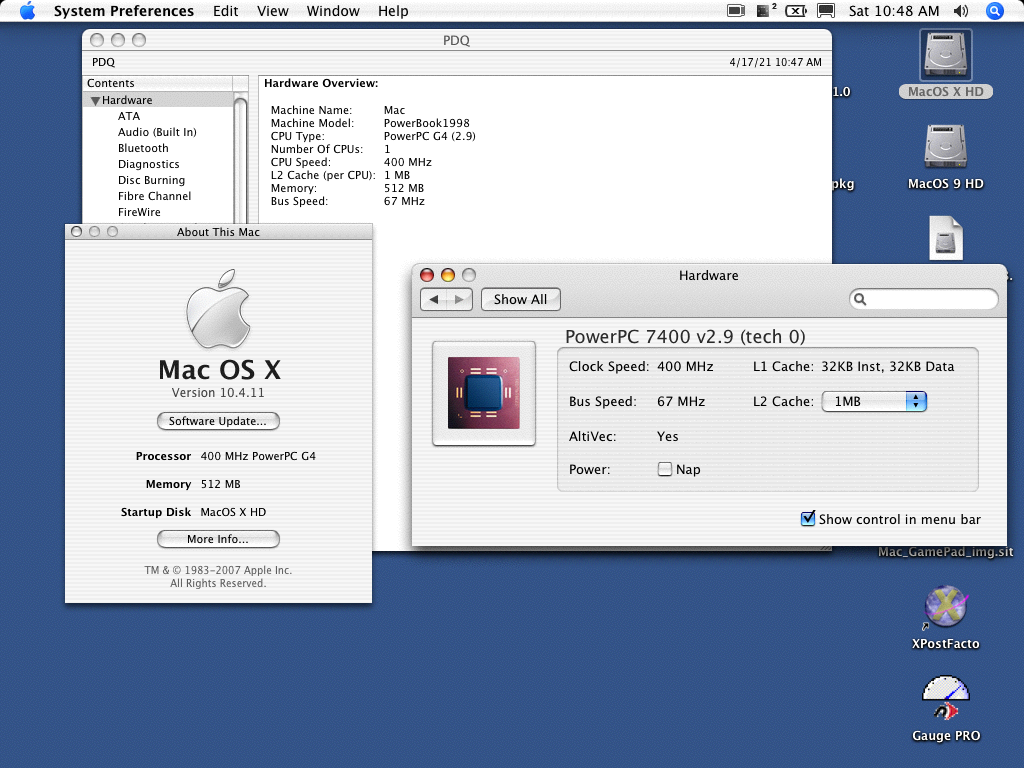Open the Edit menu

coord(225,11)
